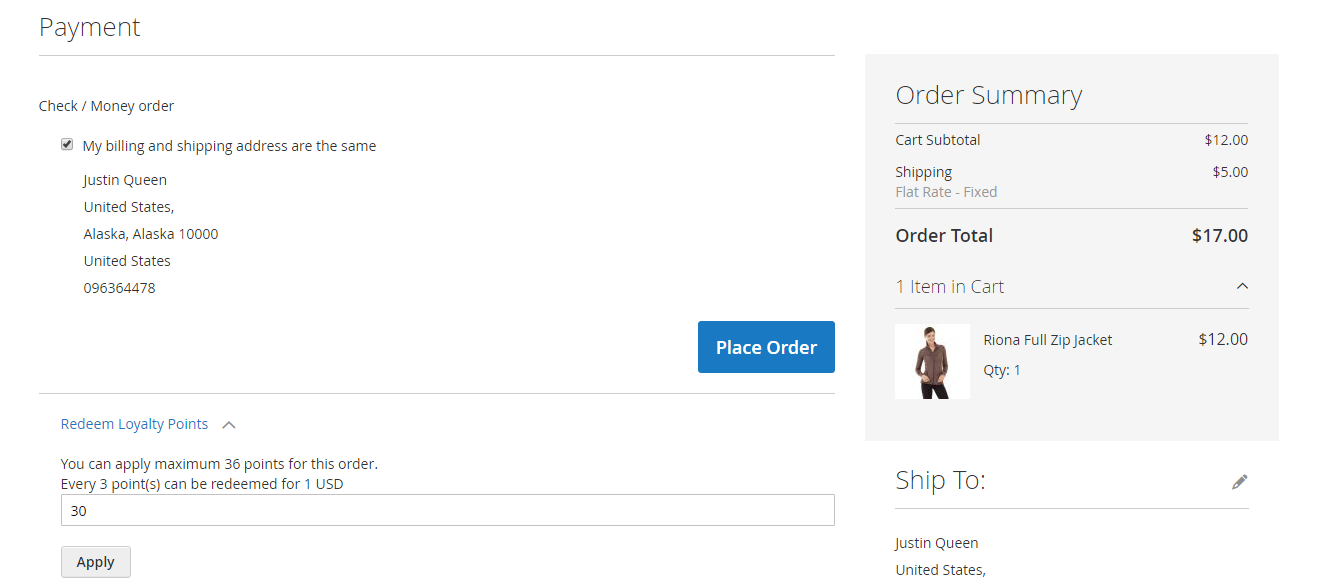Click the Riona Full Zip Jacket name
Image resolution: width=1331 pixels, height=585 pixels.
click(x=1047, y=340)
